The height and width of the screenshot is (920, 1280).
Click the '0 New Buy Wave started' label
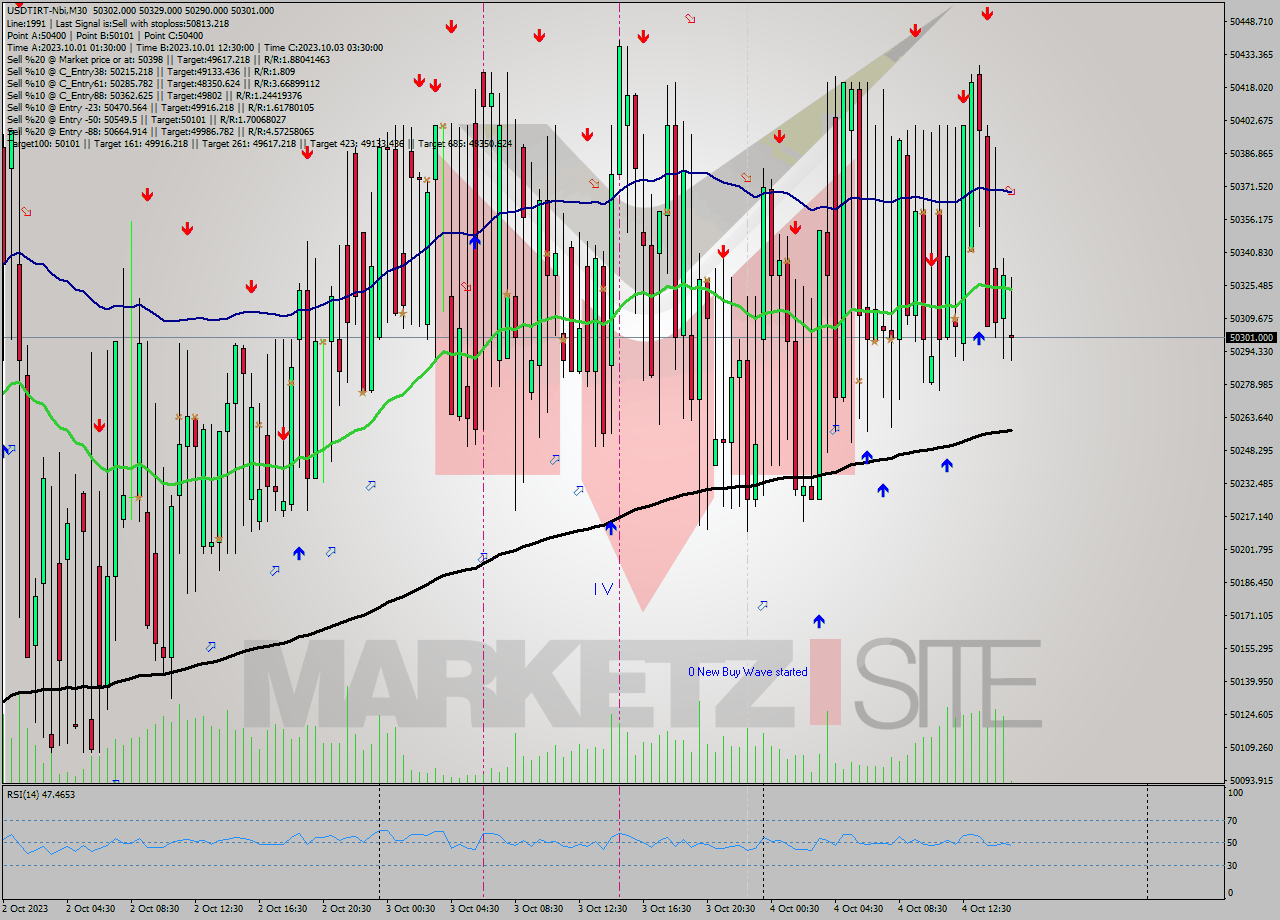[747, 672]
